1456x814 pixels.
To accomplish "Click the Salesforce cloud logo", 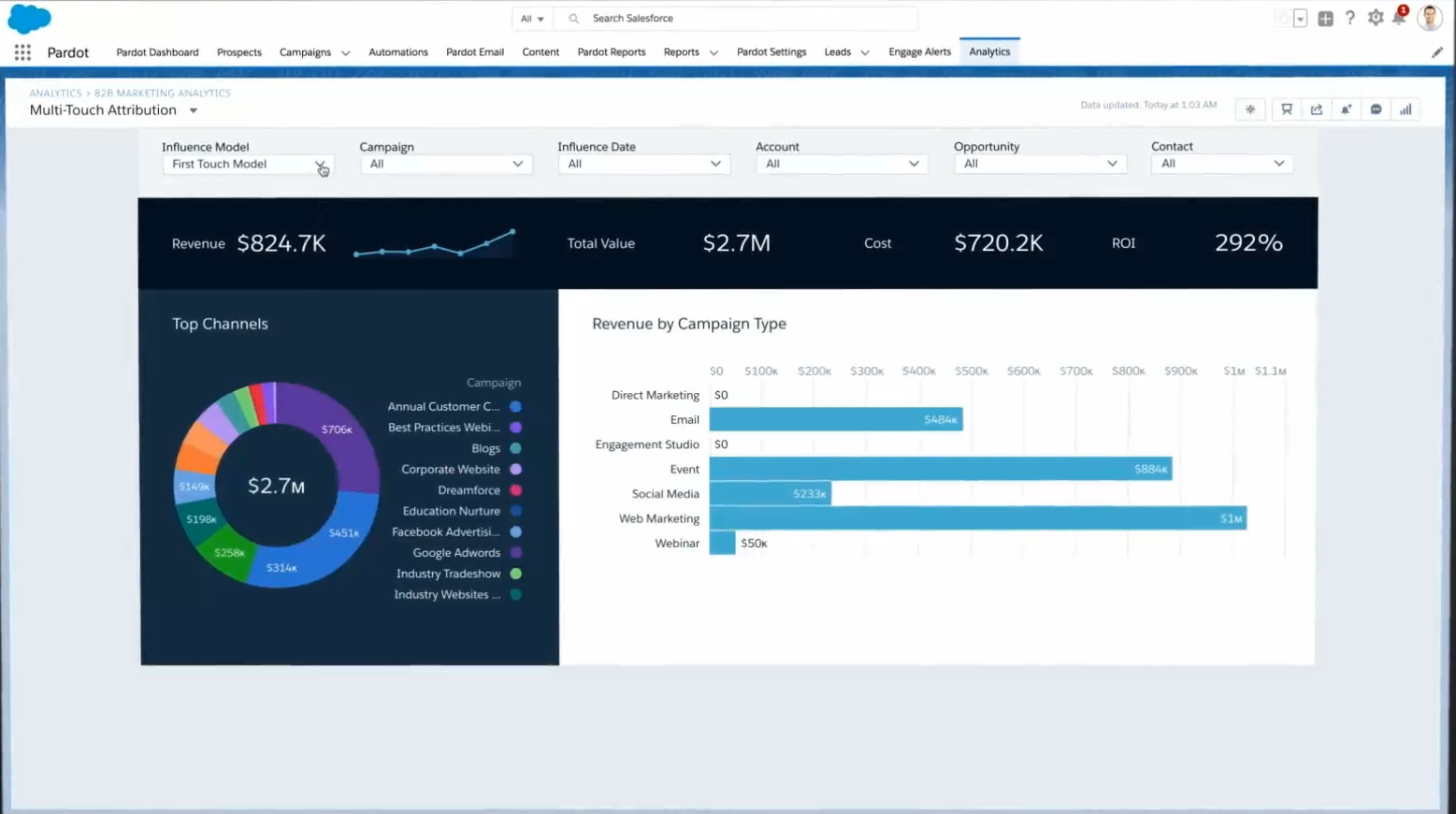I will (x=29, y=19).
